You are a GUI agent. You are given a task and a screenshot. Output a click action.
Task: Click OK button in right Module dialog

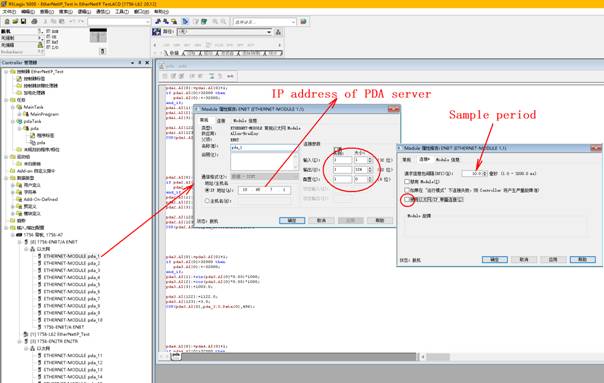click(495, 260)
